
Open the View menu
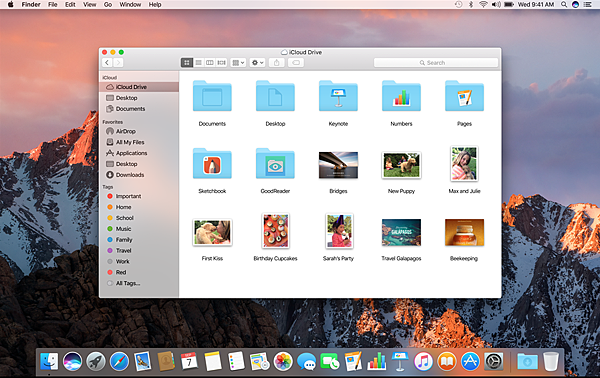(x=90, y=5)
